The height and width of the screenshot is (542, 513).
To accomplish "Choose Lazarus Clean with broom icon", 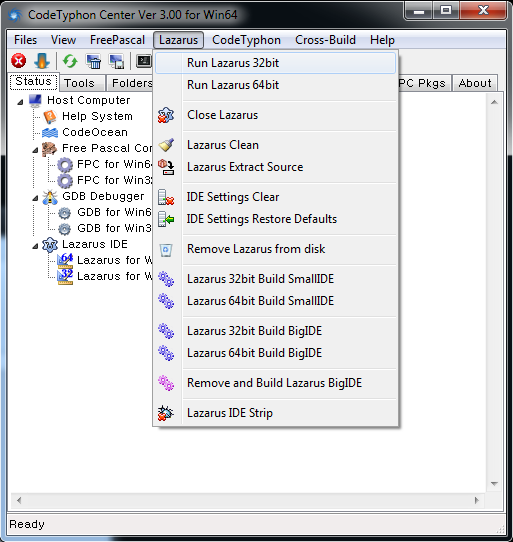I will click(x=223, y=145).
